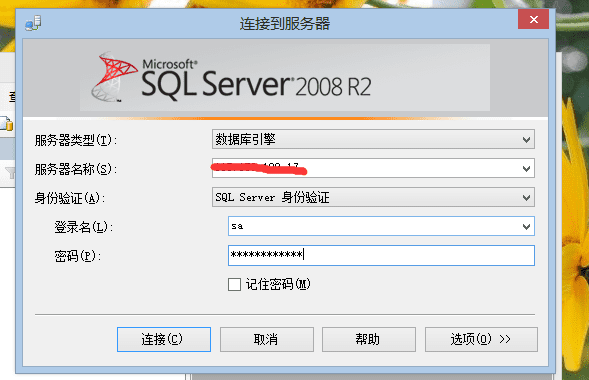Open the 服务器名称 dropdown arrow
This screenshot has height=380, width=589.
coord(526,169)
